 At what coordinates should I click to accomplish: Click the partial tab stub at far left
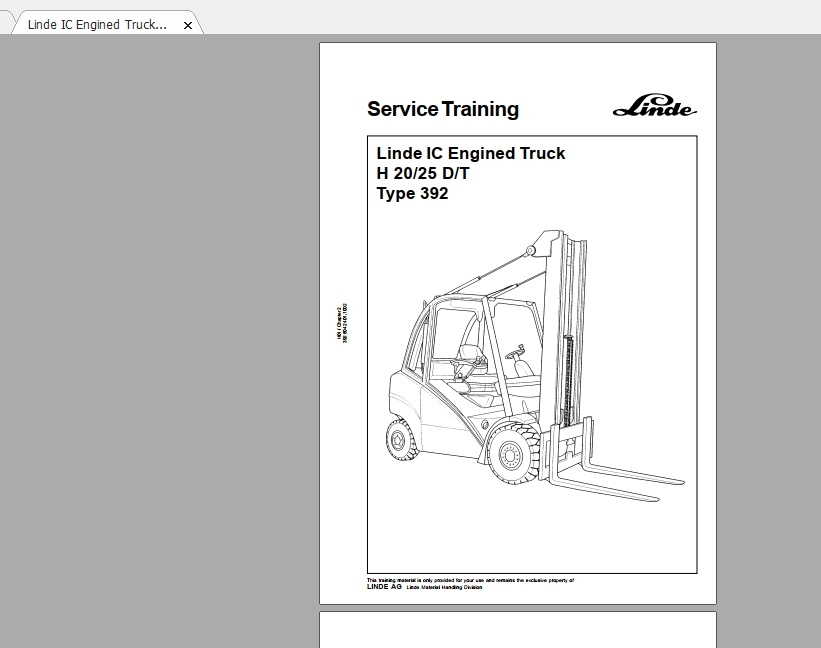pyautogui.click(x=4, y=24)
